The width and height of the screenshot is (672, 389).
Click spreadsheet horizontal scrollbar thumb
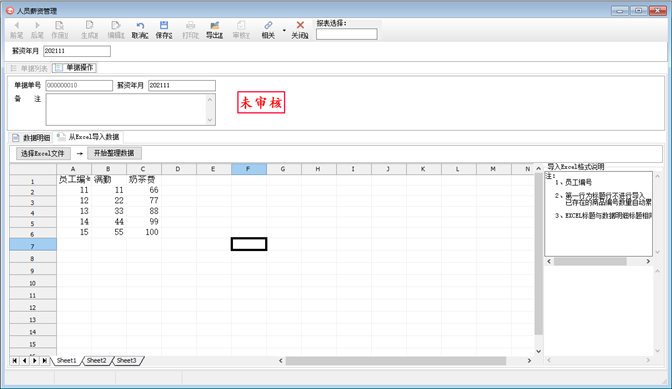pyautogui.click(x=396, y=361)
